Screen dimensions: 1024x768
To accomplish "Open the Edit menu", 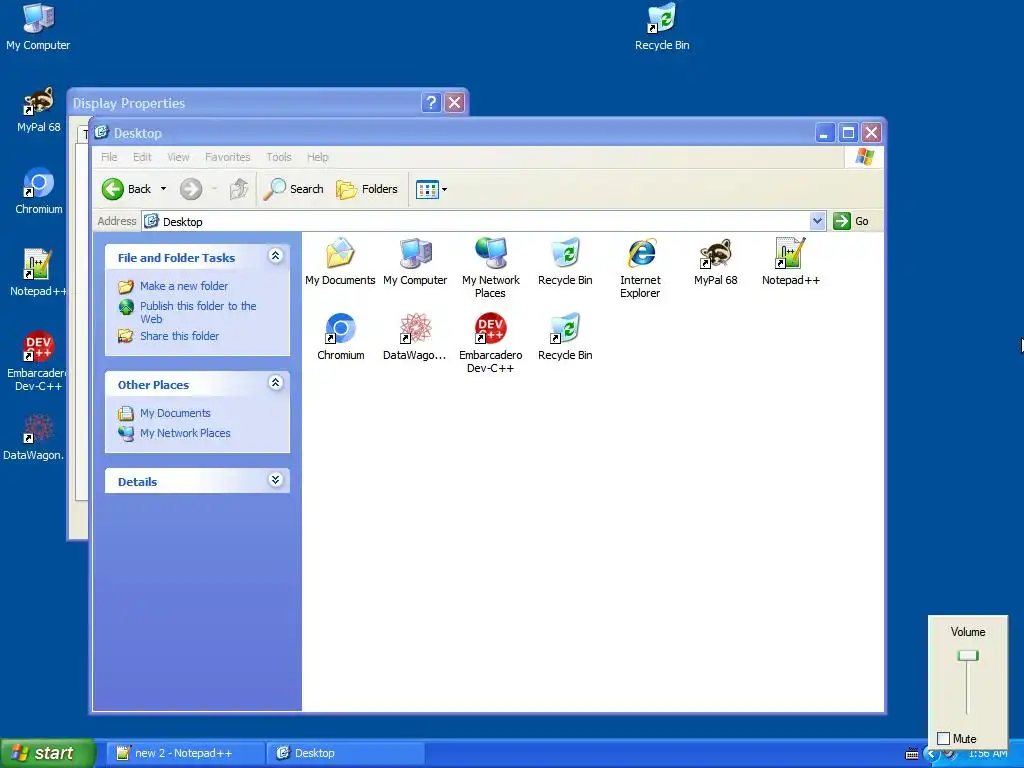I will coord(142,157).
